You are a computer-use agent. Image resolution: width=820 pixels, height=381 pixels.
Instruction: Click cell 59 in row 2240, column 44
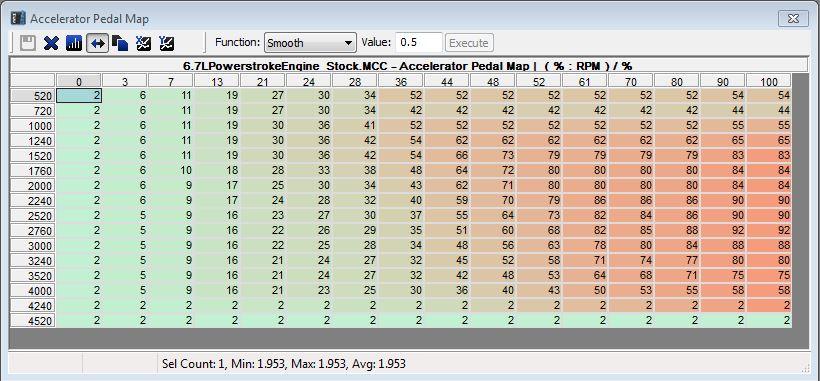click(x=447, y=201)
